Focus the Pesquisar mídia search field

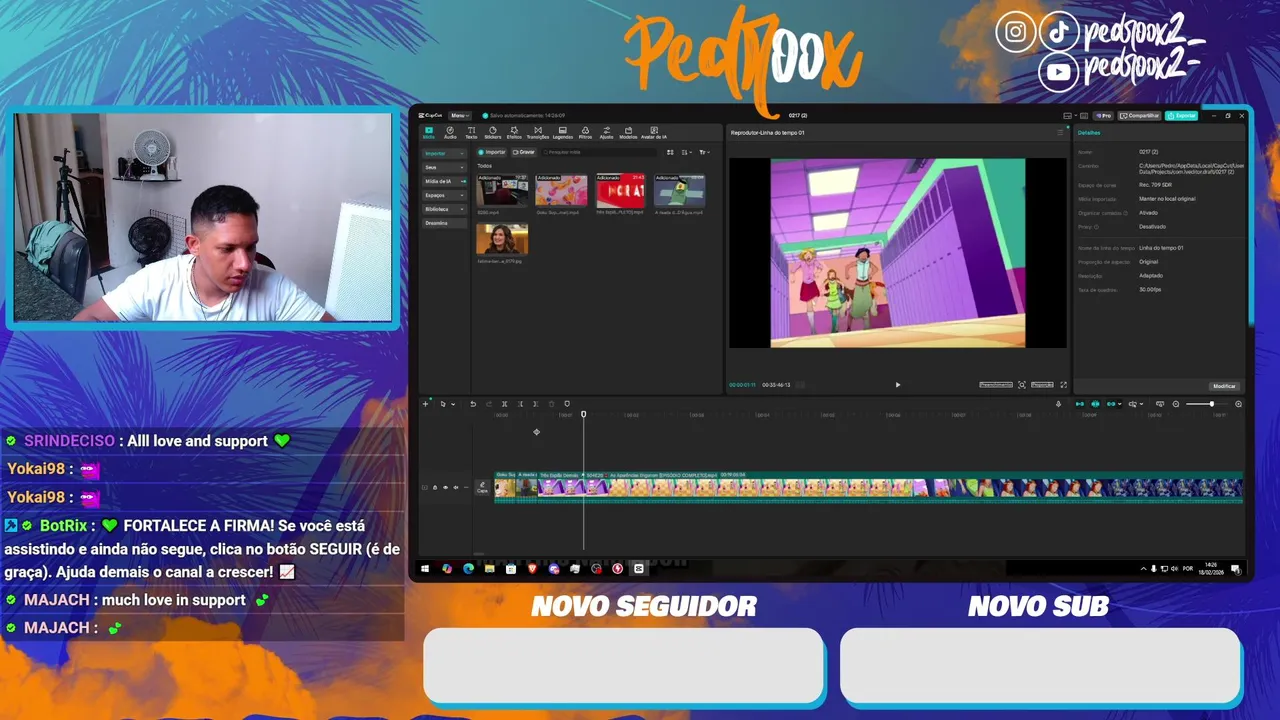pos(598,152)
